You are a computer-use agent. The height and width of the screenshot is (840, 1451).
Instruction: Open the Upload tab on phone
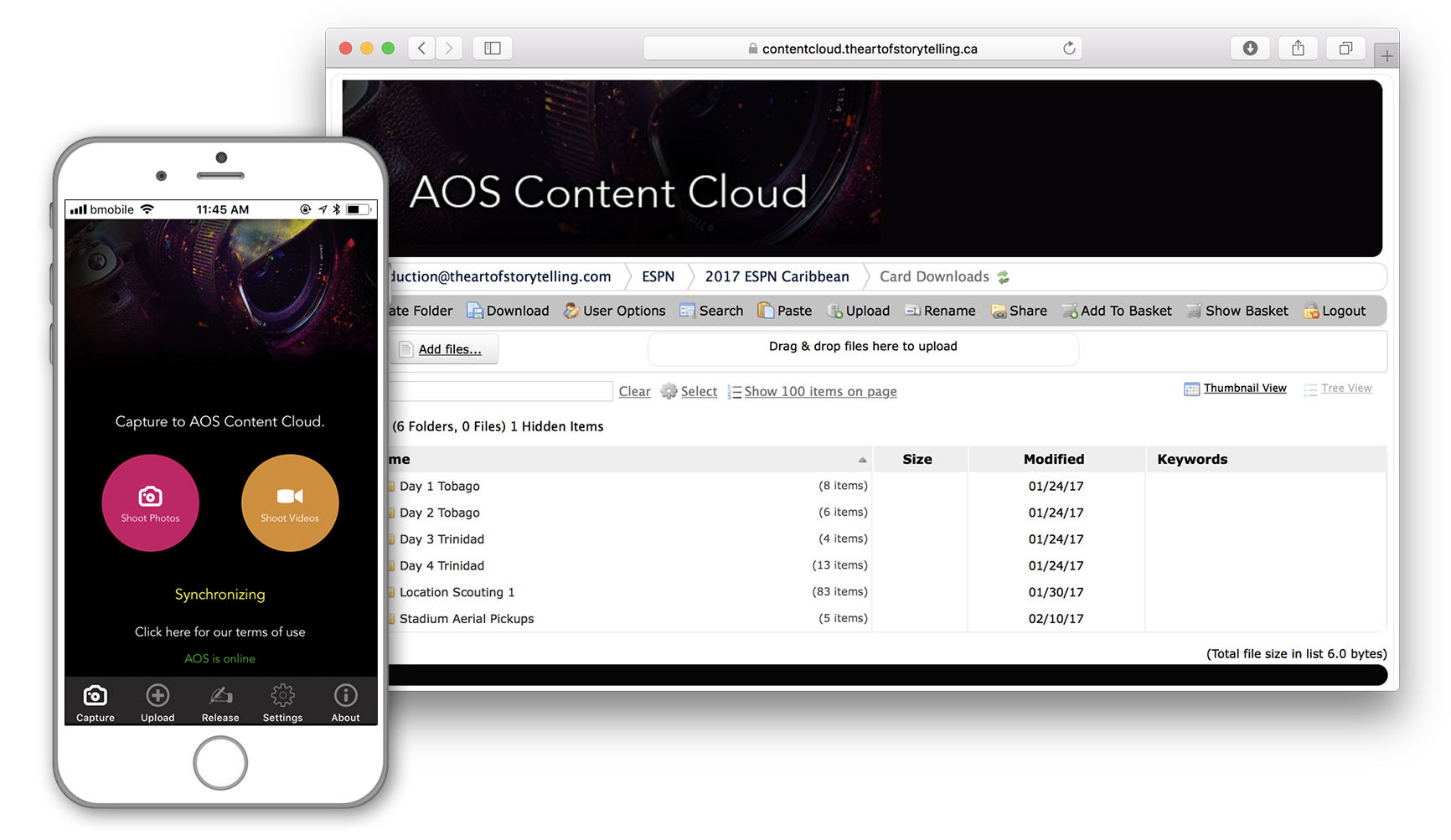tap(157, 703)
